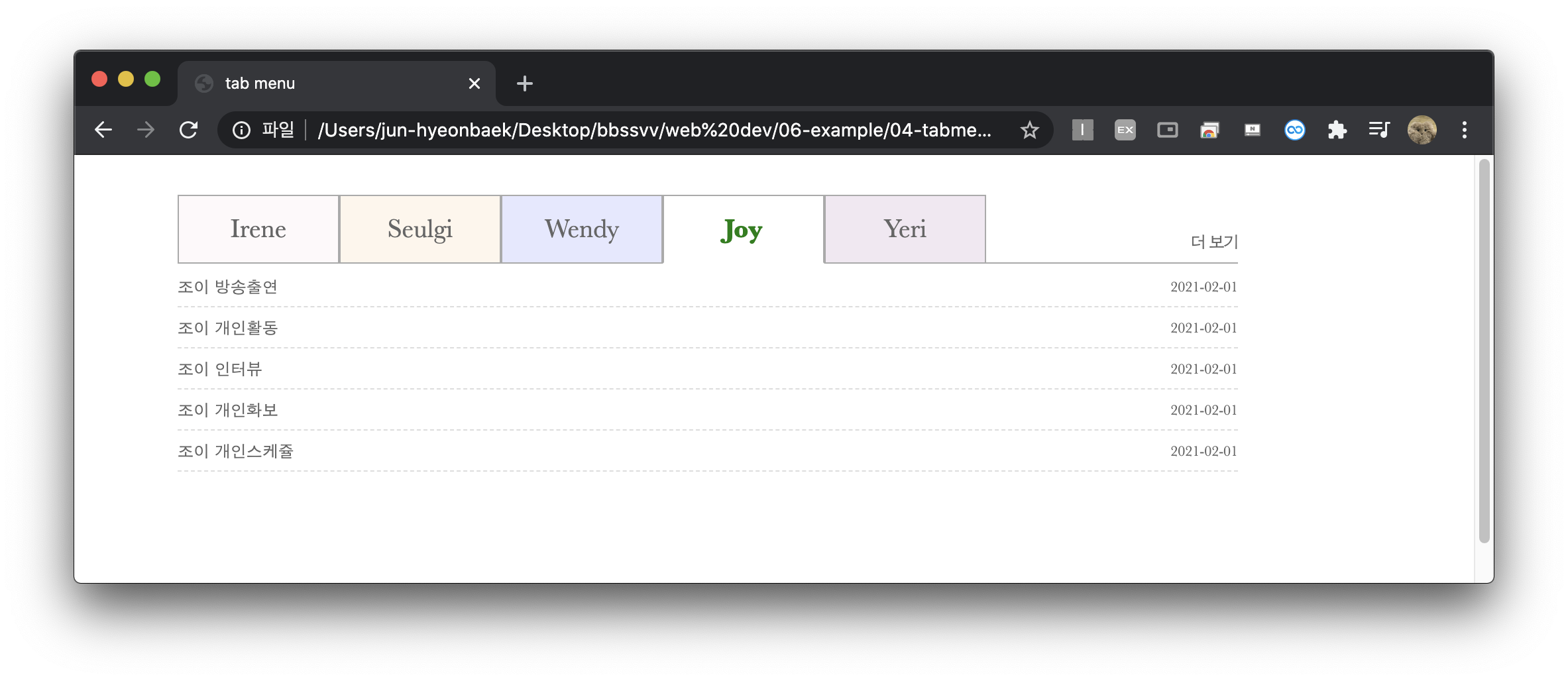Click the date beside 조이 방송출연
Viewport: 1568px width, 681px height.
[1204, 287]
